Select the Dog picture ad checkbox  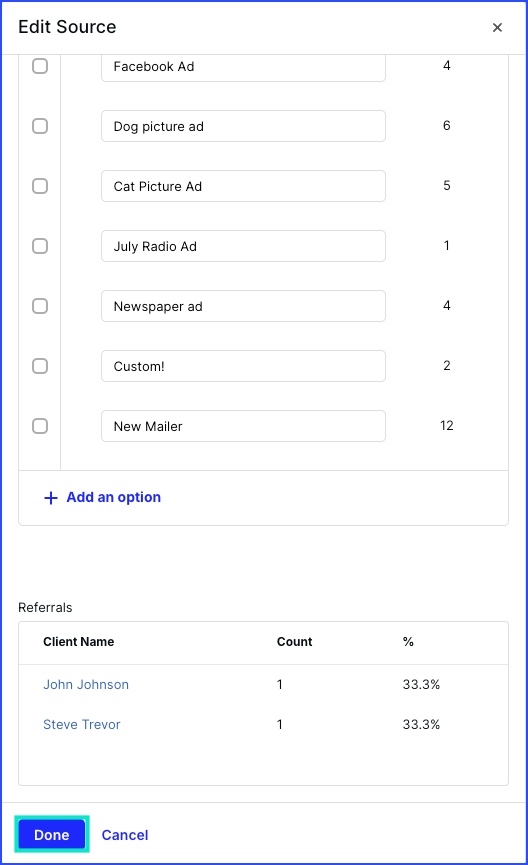click(40, 126)
